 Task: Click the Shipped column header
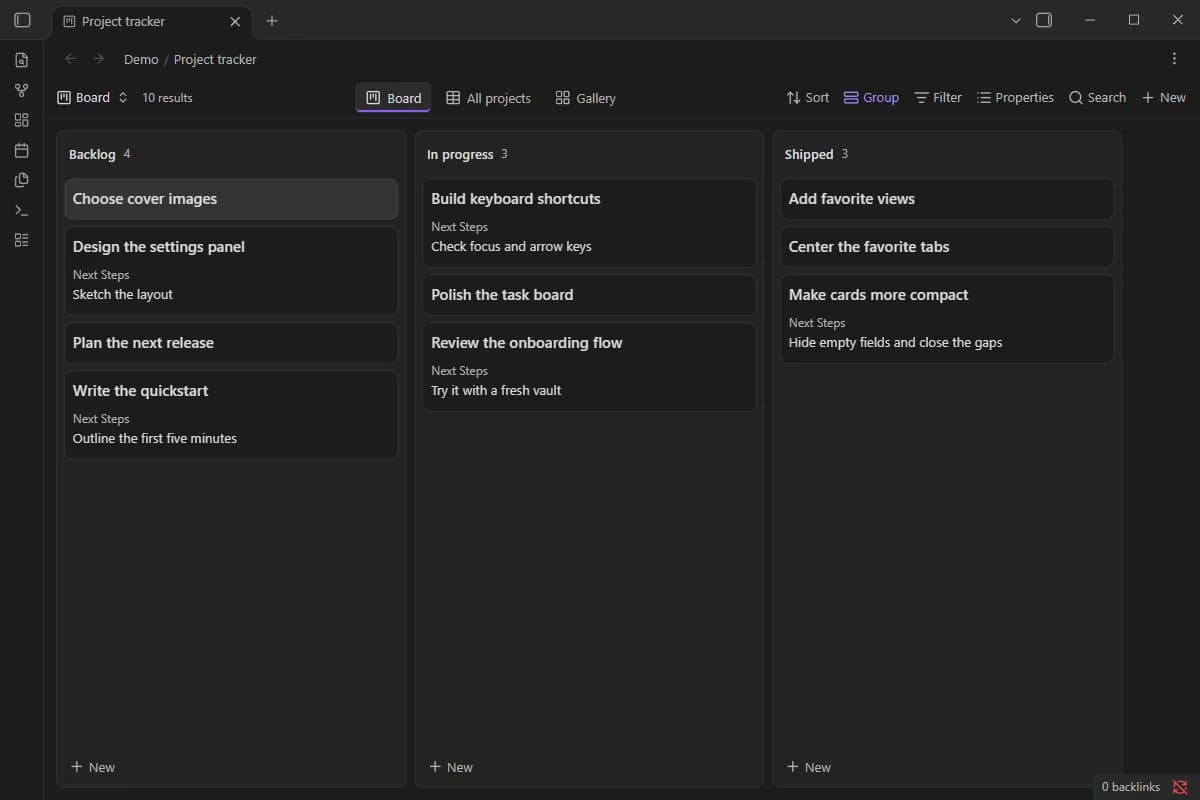809,154
